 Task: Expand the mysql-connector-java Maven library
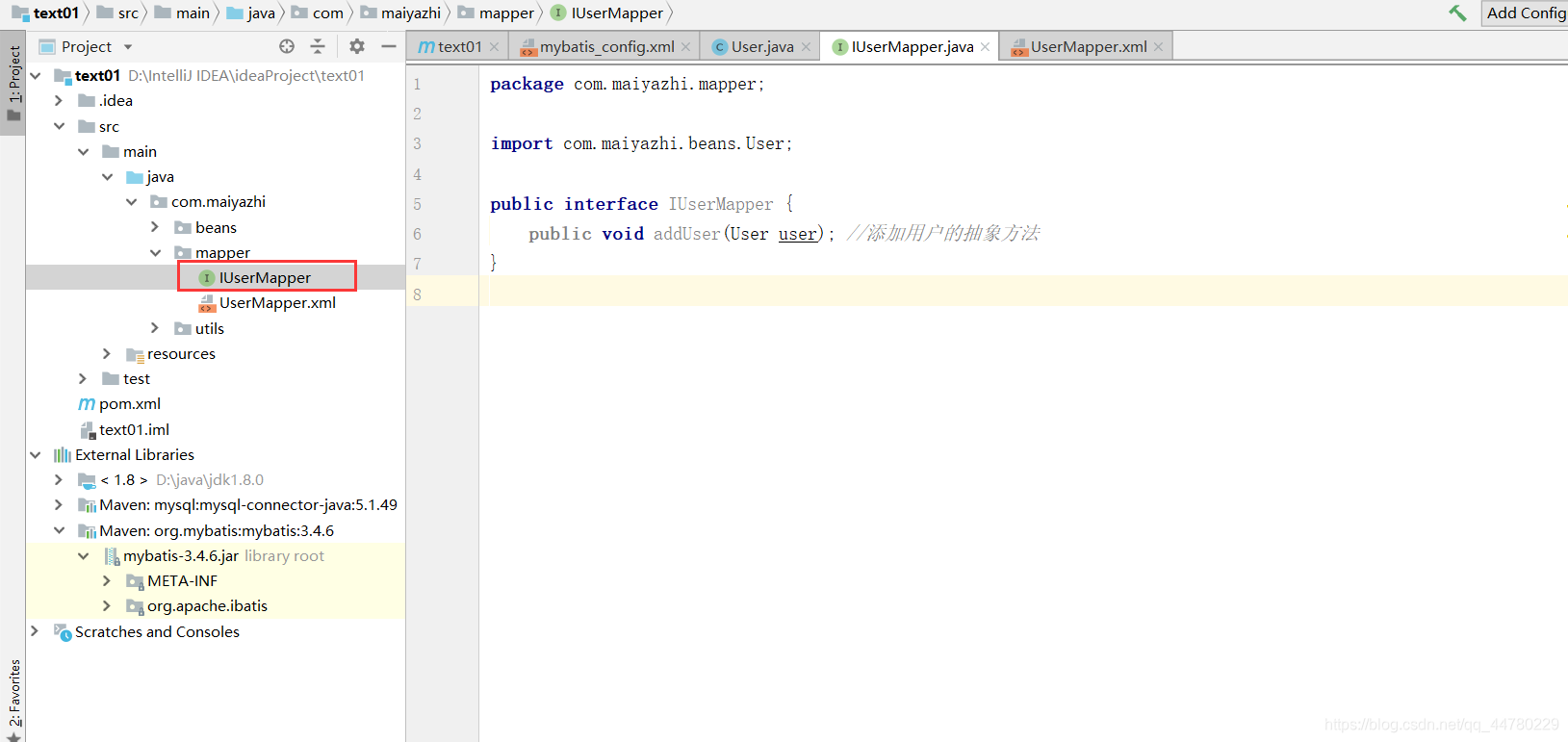point(59,504)
